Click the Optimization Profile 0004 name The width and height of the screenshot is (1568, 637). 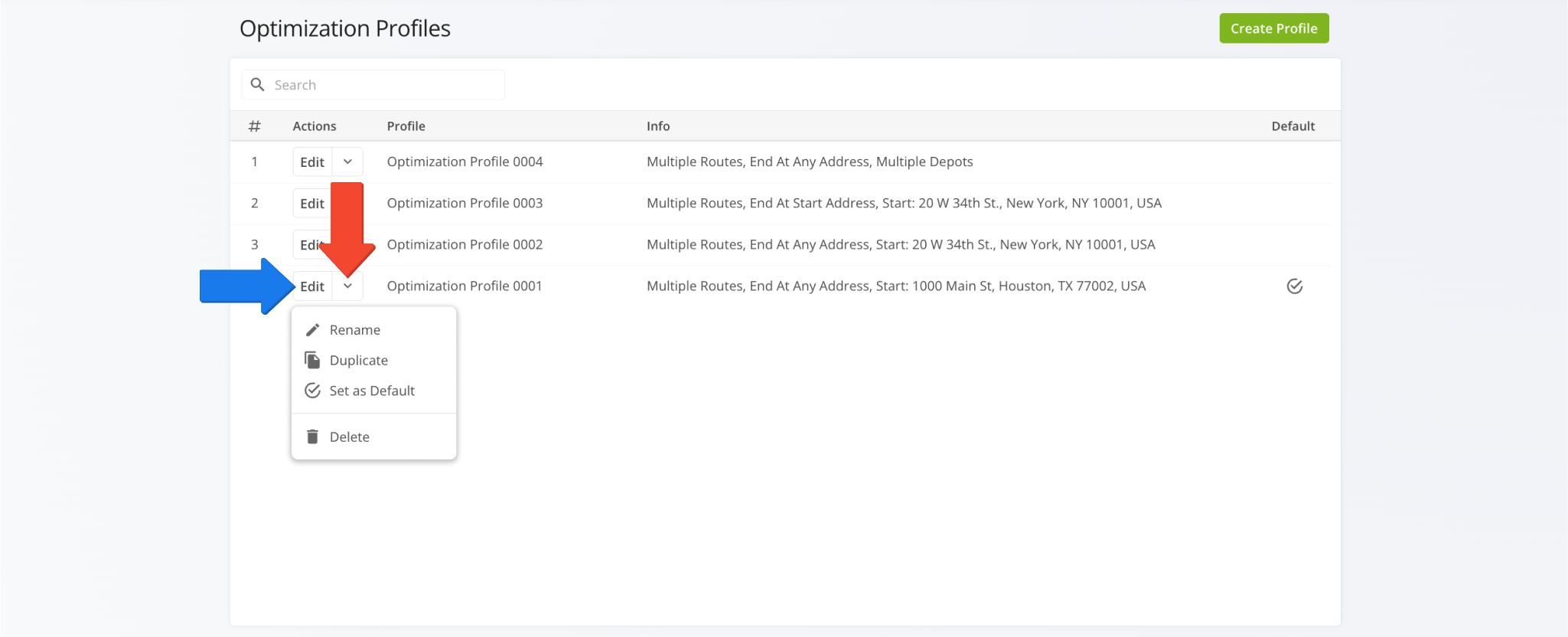(465, 162)
